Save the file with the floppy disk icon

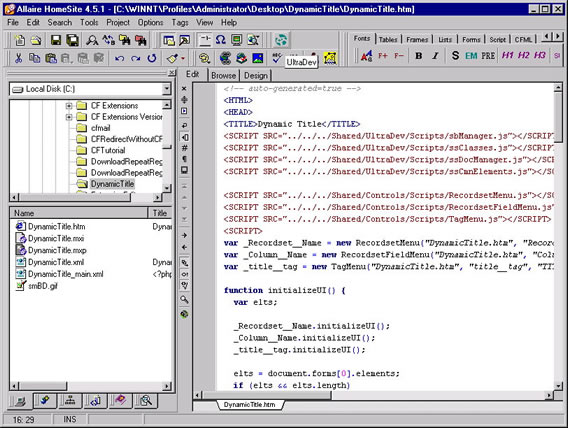(x=56, y=40)
